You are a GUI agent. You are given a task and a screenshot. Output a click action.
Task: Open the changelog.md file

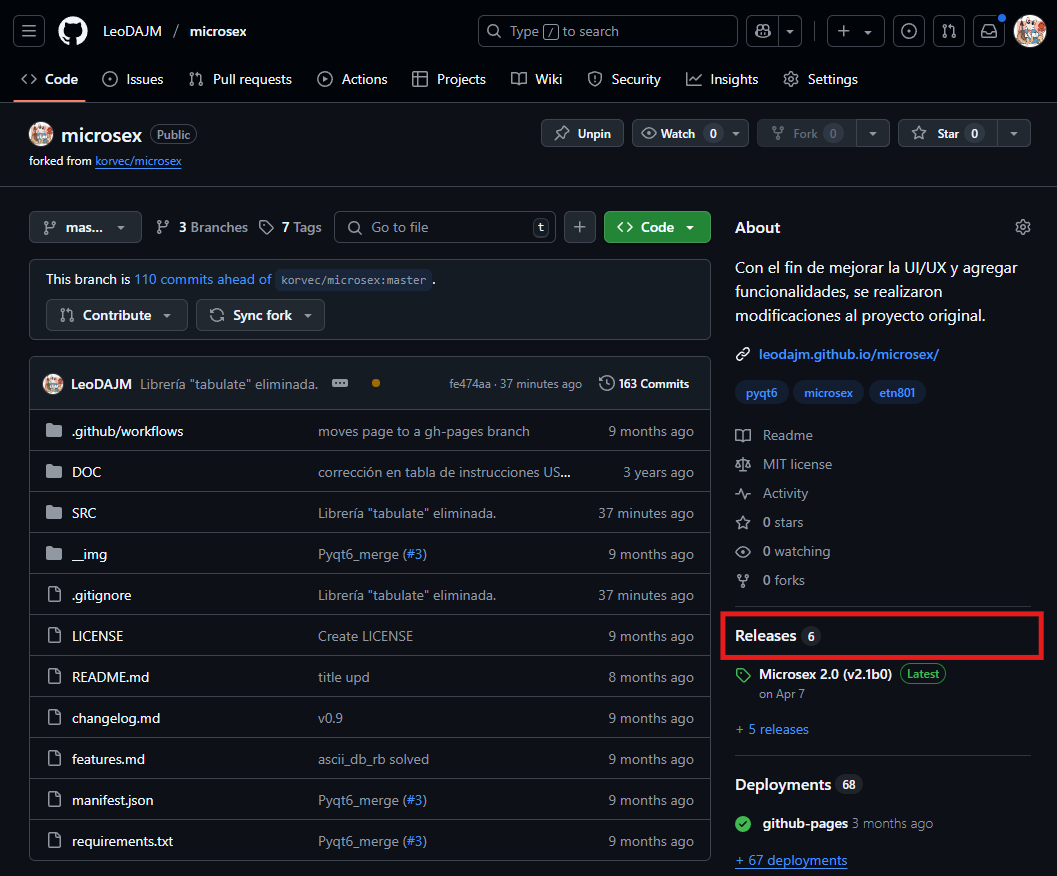[x=116, y=718]
